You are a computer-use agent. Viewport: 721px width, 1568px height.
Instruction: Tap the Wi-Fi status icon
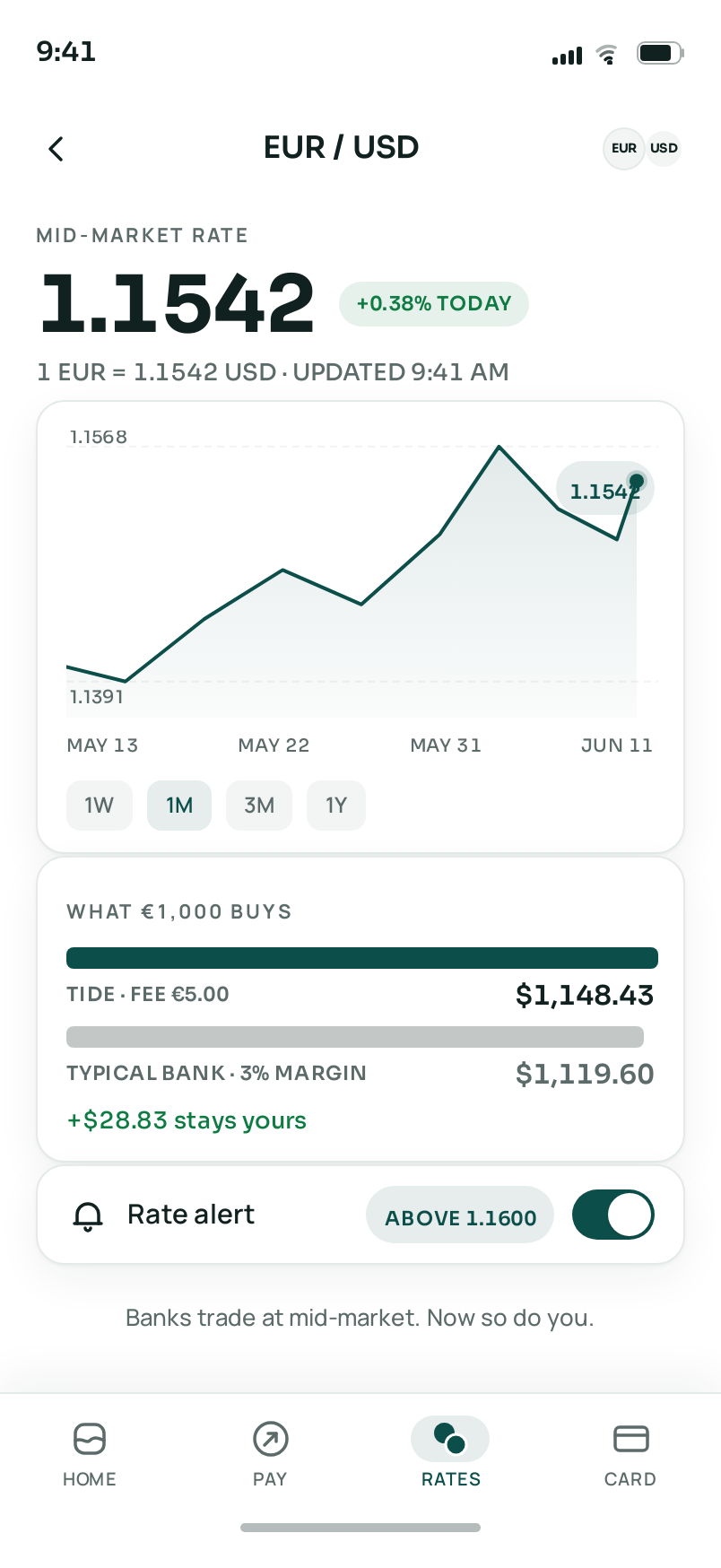pyautogui.click(x=608, y=55)
